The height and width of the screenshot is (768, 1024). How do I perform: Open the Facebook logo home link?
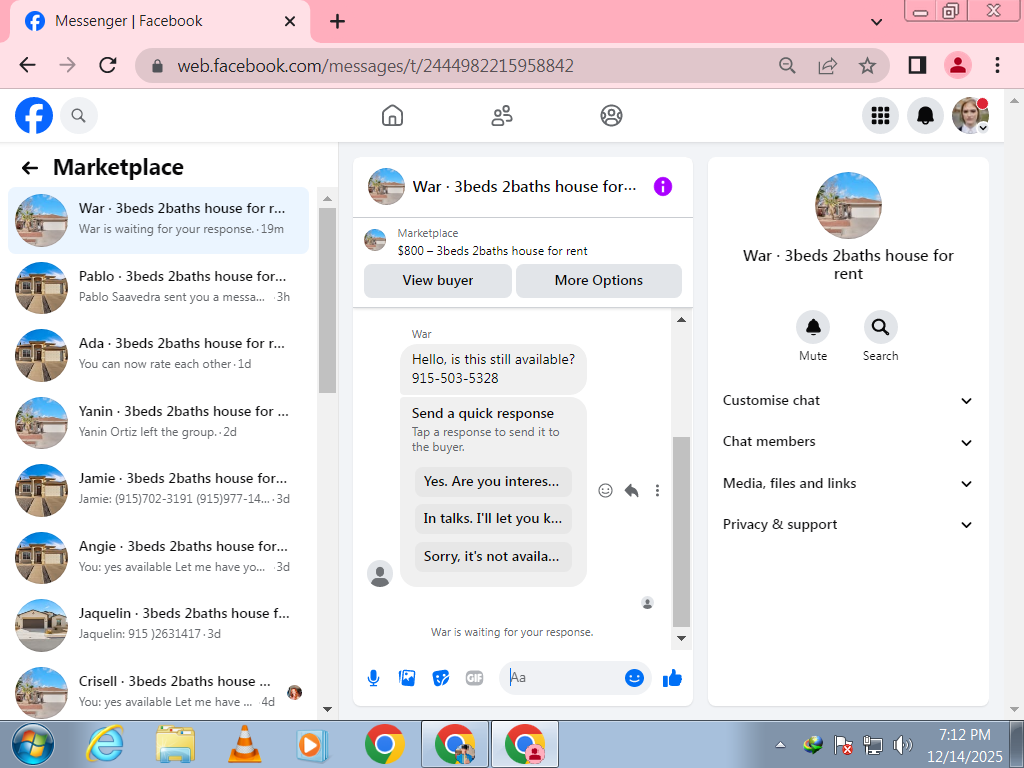point(34,116)
